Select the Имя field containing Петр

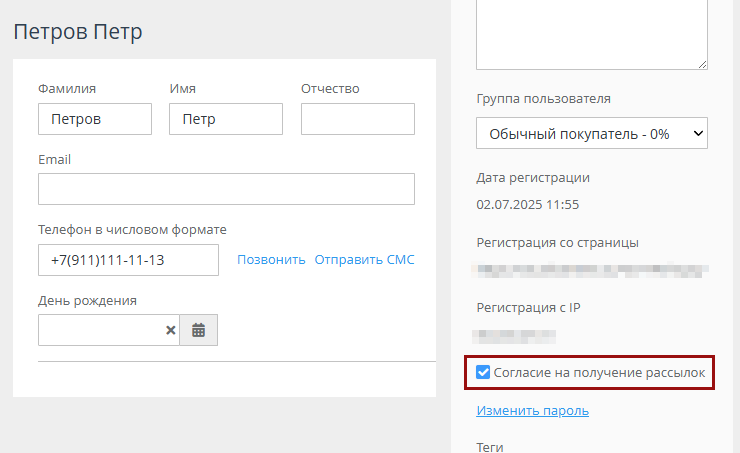[x=226, y=119]
